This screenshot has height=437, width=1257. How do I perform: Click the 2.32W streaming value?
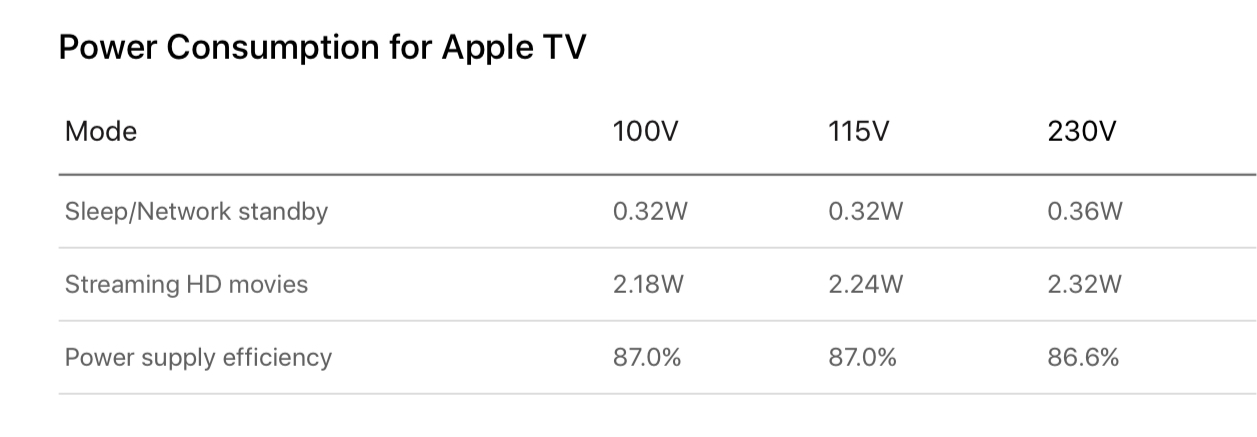pyautogui.click(x=1085, y=285)
